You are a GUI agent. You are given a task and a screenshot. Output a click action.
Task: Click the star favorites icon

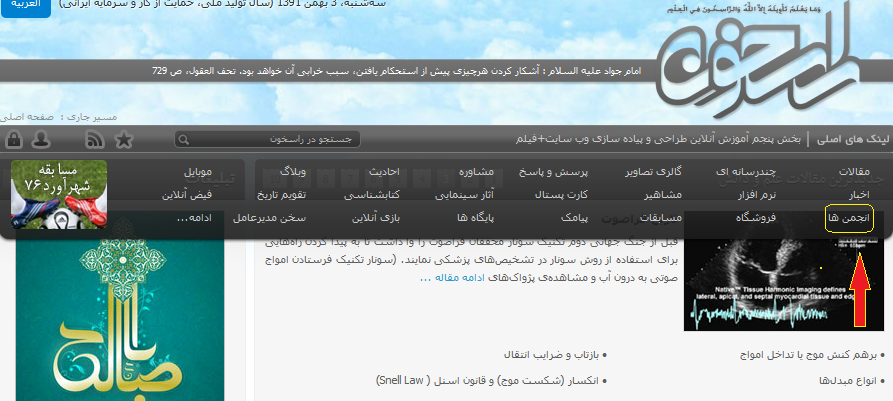click(x=124, y=140)
